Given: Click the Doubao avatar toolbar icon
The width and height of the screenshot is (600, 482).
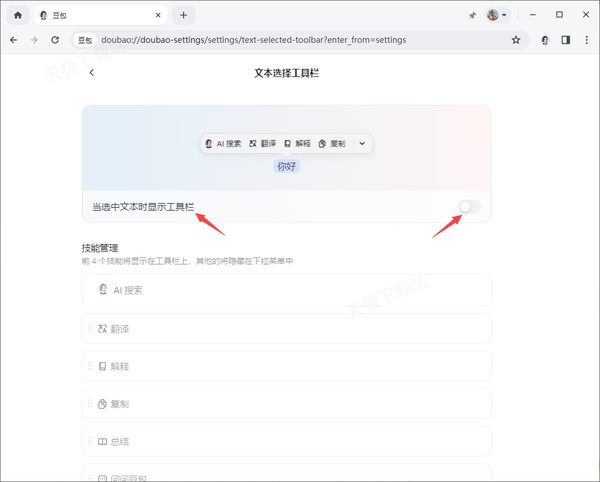Looking at the screenshot, I should [x=545, y=40].
